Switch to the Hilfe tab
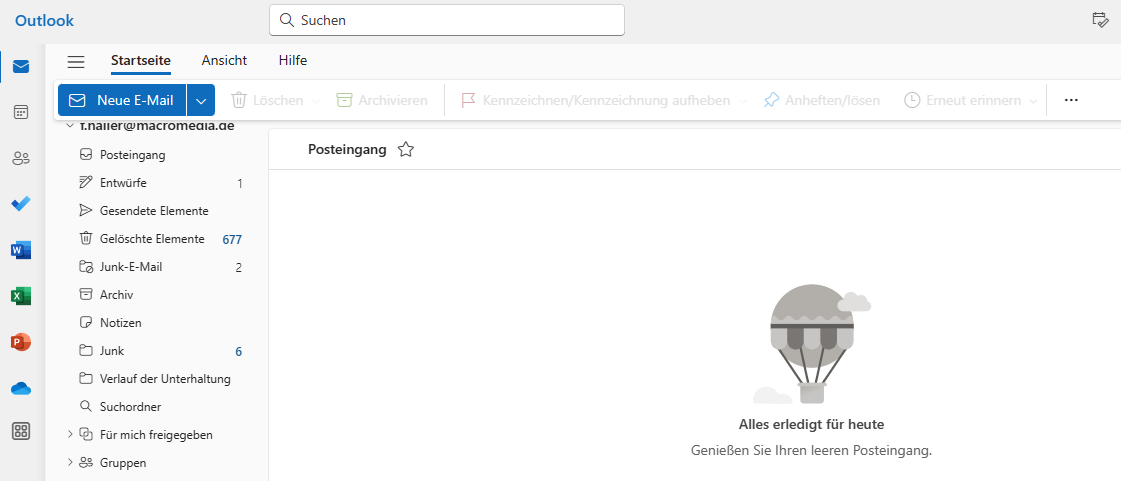The width and height of the screenshot is (1121, 481). point(293,61)
